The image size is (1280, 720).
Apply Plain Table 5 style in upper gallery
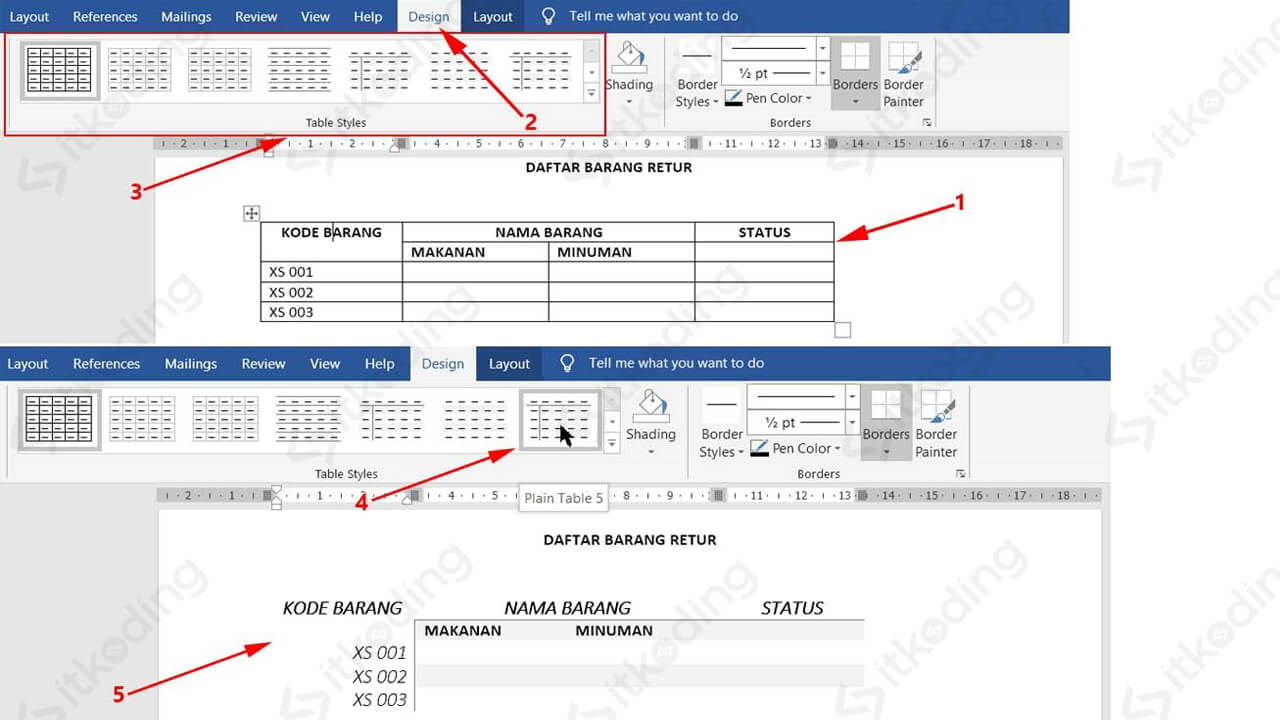pos(540,70)
